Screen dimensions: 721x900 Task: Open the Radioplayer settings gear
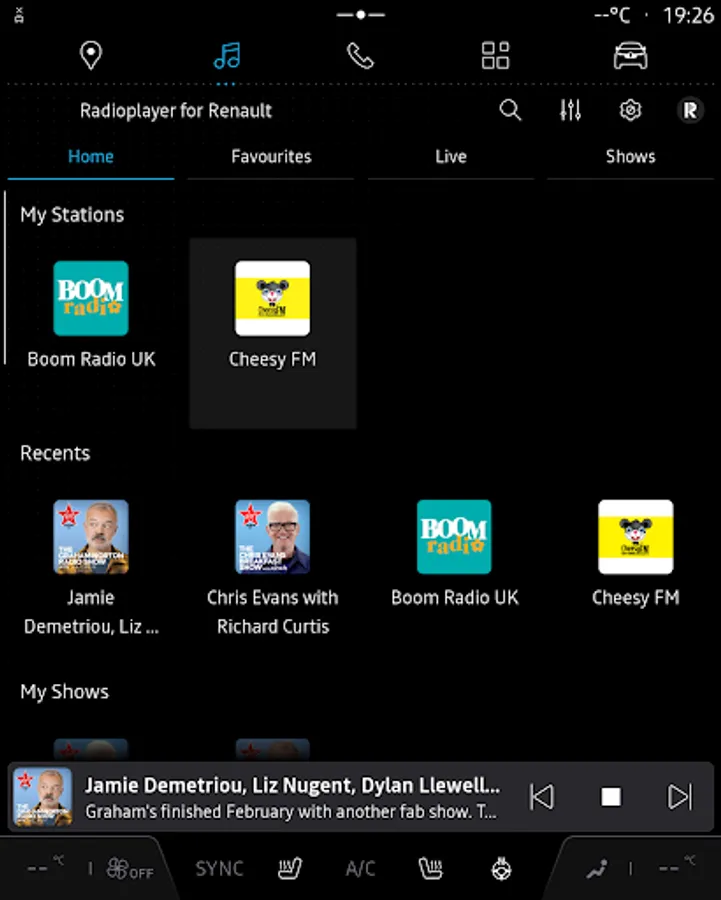(x=630, y=110)
